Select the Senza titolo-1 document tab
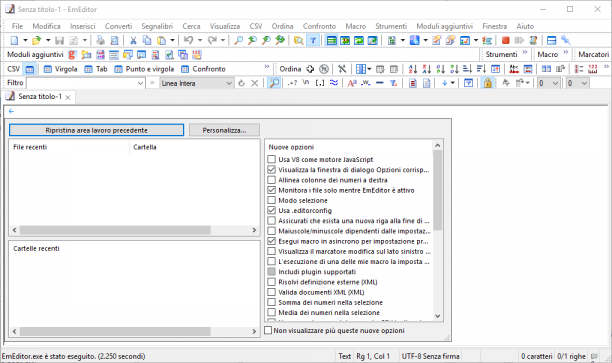This screenshot has height=363, width=612. pos(39,96)
